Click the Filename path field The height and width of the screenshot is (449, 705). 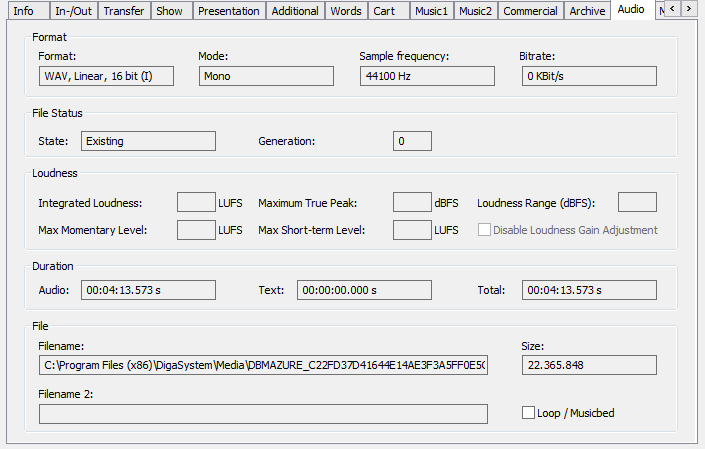263,365
